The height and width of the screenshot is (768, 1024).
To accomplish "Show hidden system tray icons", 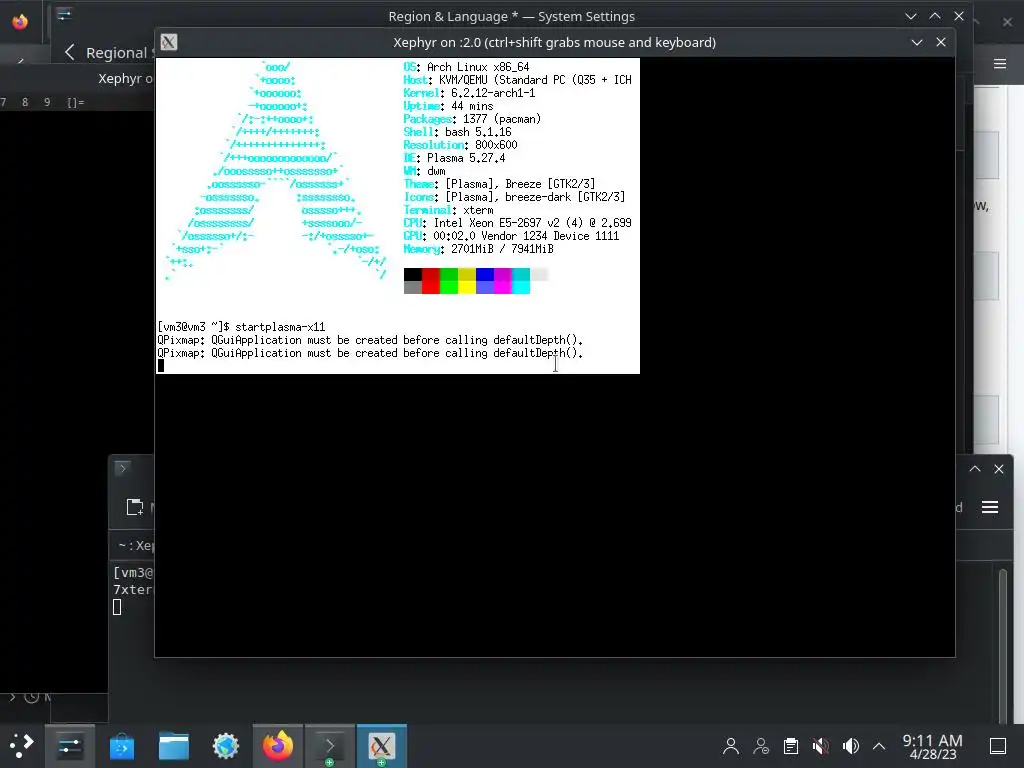I will pos(879,746).
